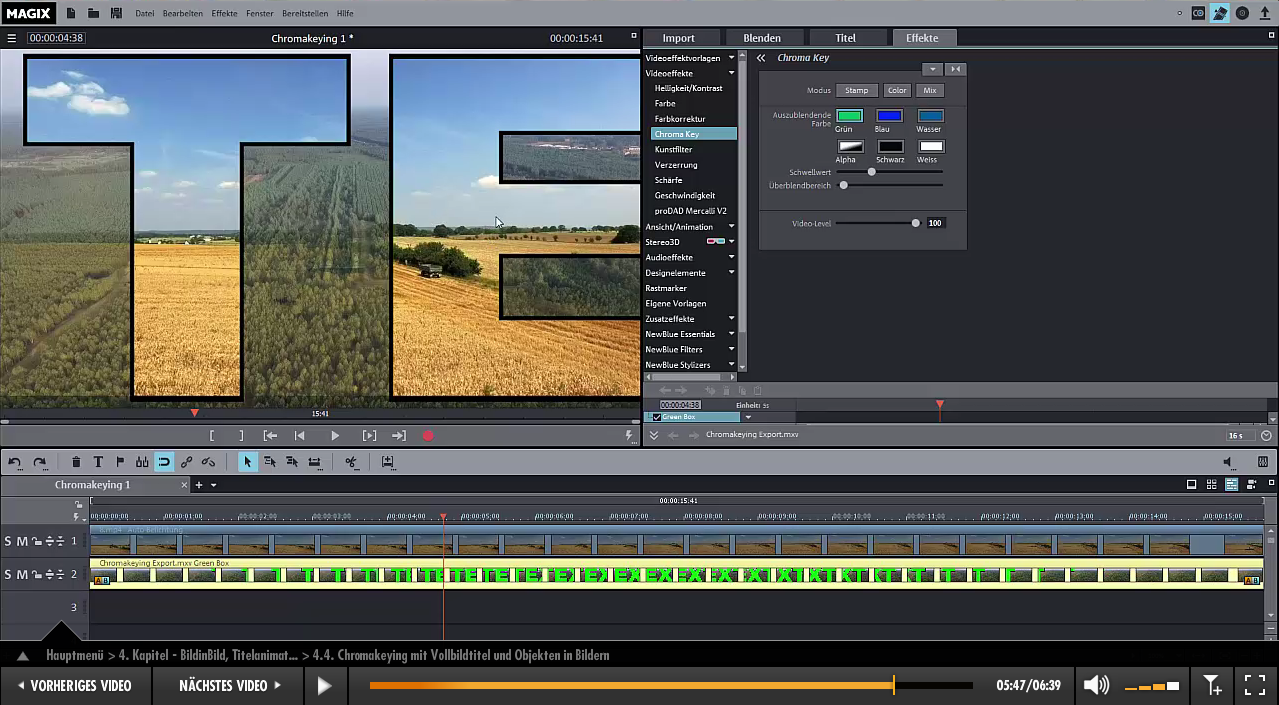Toggle the Green Box effect checkbox
1279x705 pixels.
[x=657, y=417]
